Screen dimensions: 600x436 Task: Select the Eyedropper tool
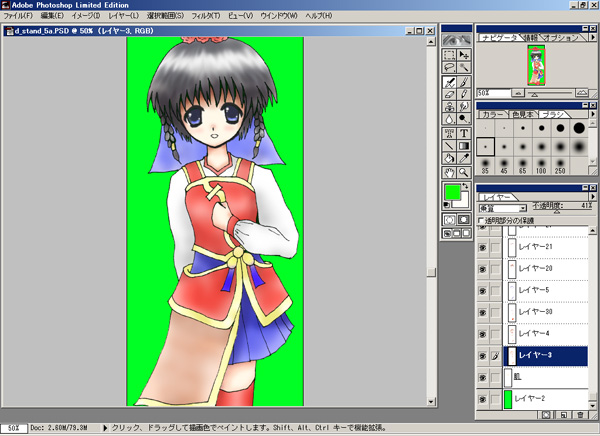tap(464, 158)
